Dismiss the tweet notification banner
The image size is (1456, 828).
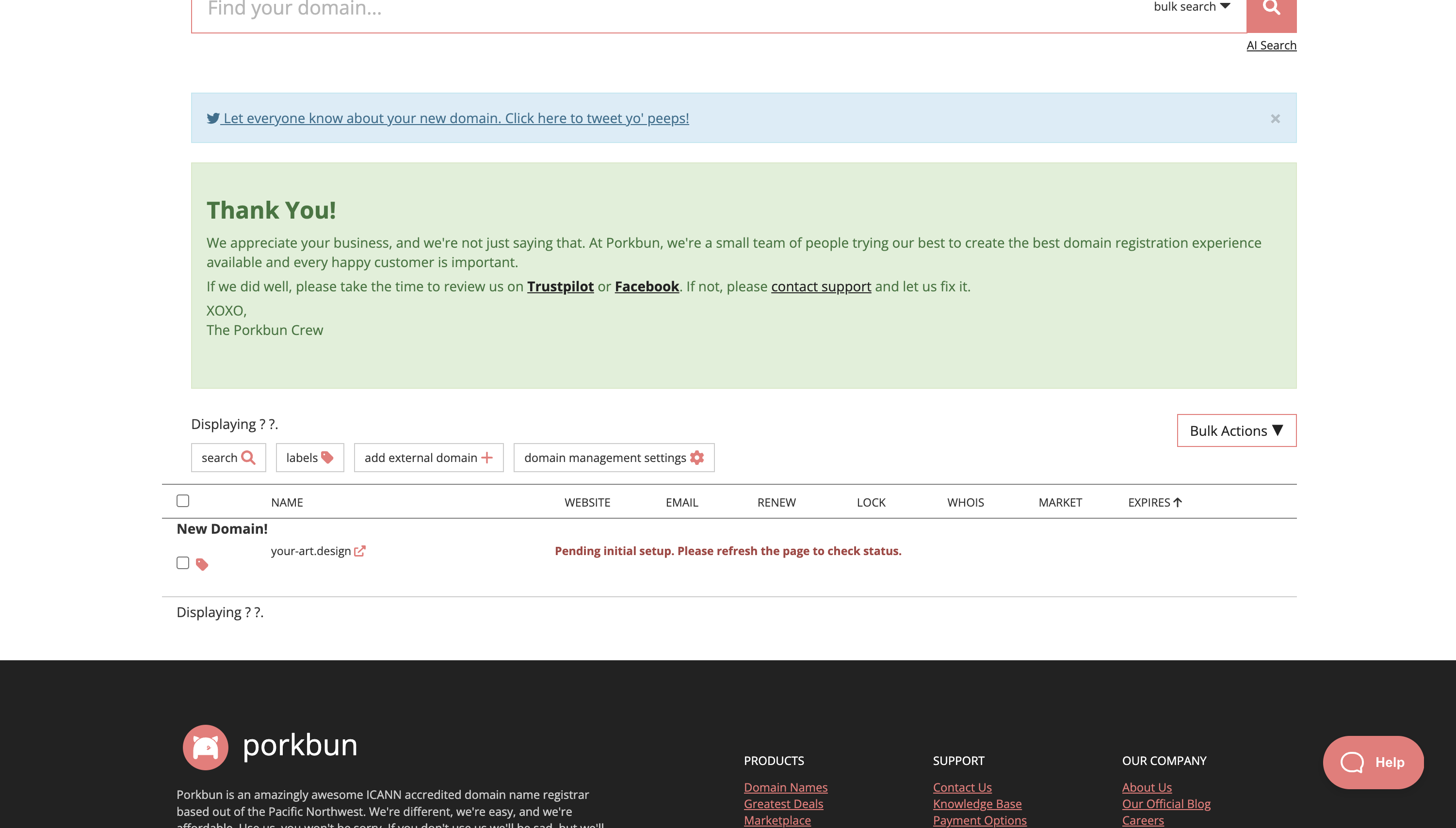point(1275,119)
